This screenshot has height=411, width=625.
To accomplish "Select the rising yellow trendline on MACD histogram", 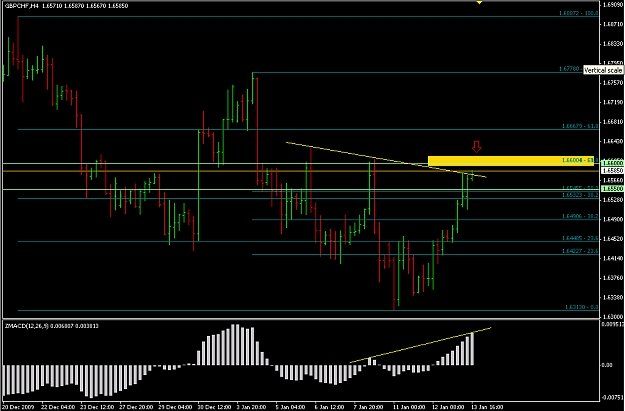I will (x=421, y=345).
